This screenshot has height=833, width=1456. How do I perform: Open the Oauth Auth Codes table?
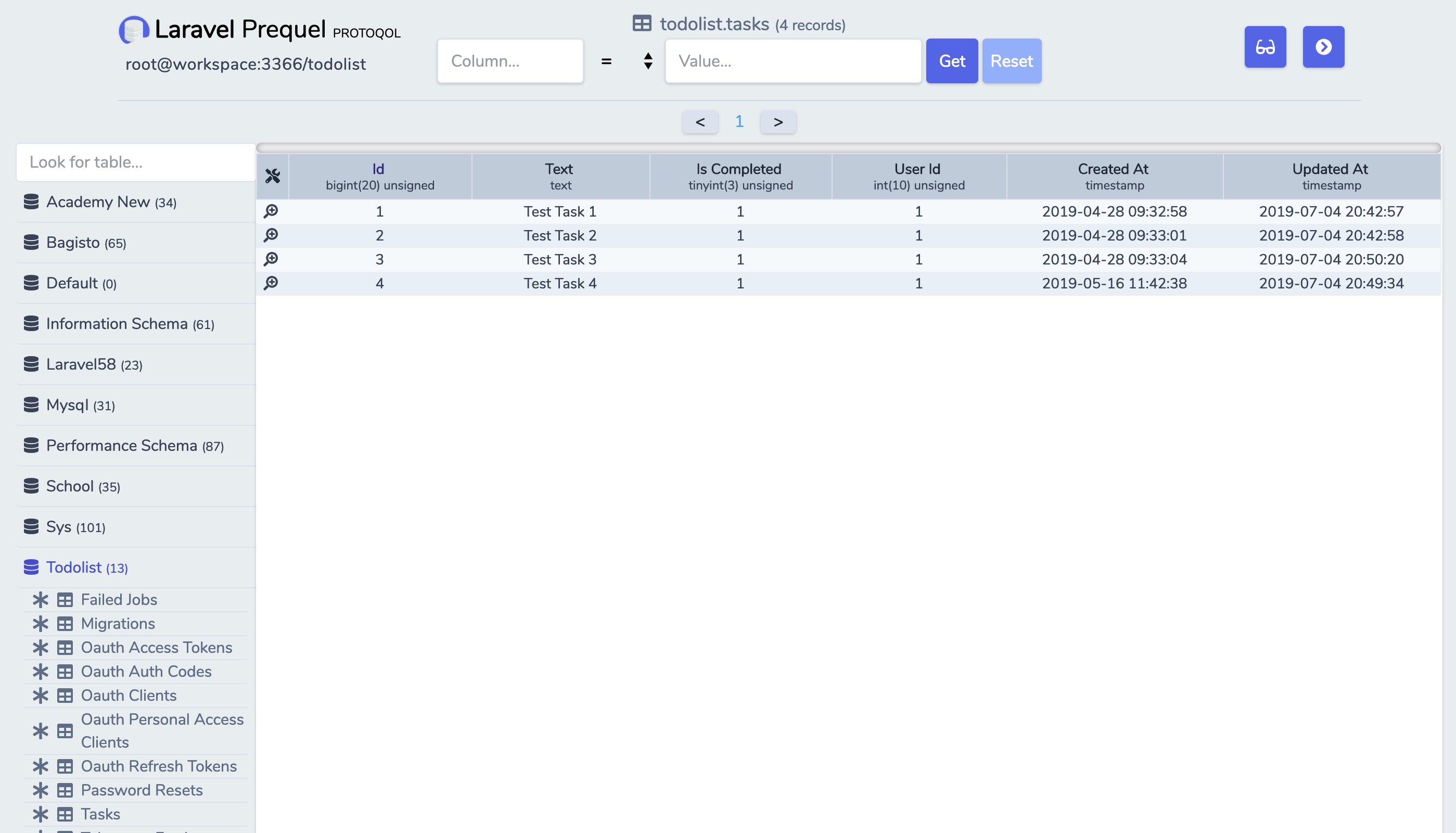[x=146, y=672]
